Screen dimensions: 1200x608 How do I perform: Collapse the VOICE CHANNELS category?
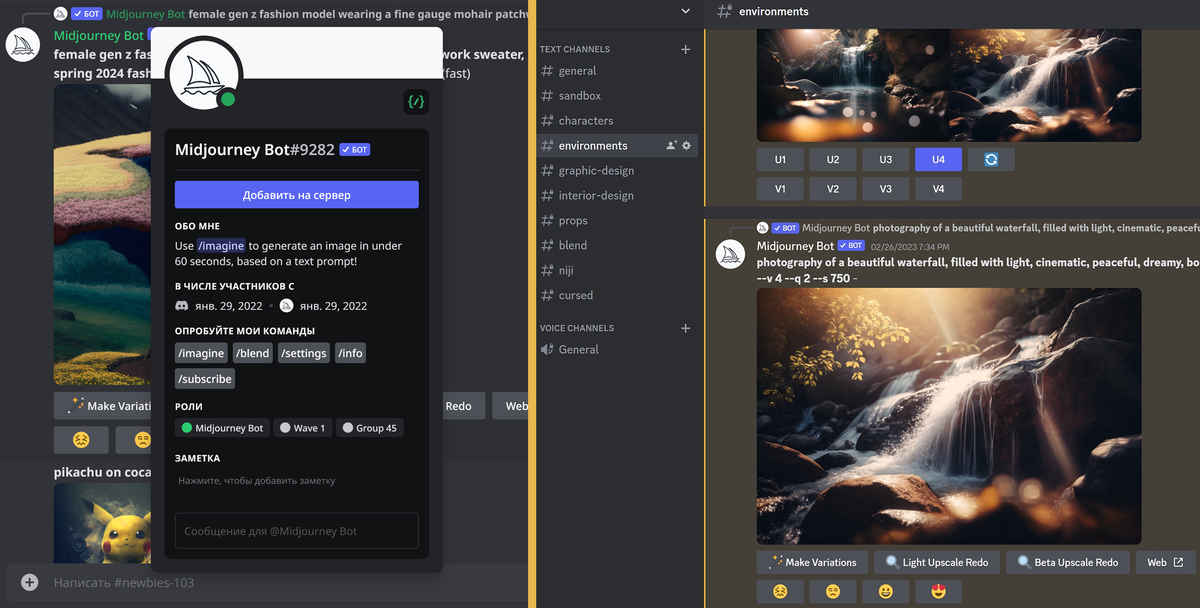pos(576,328)
